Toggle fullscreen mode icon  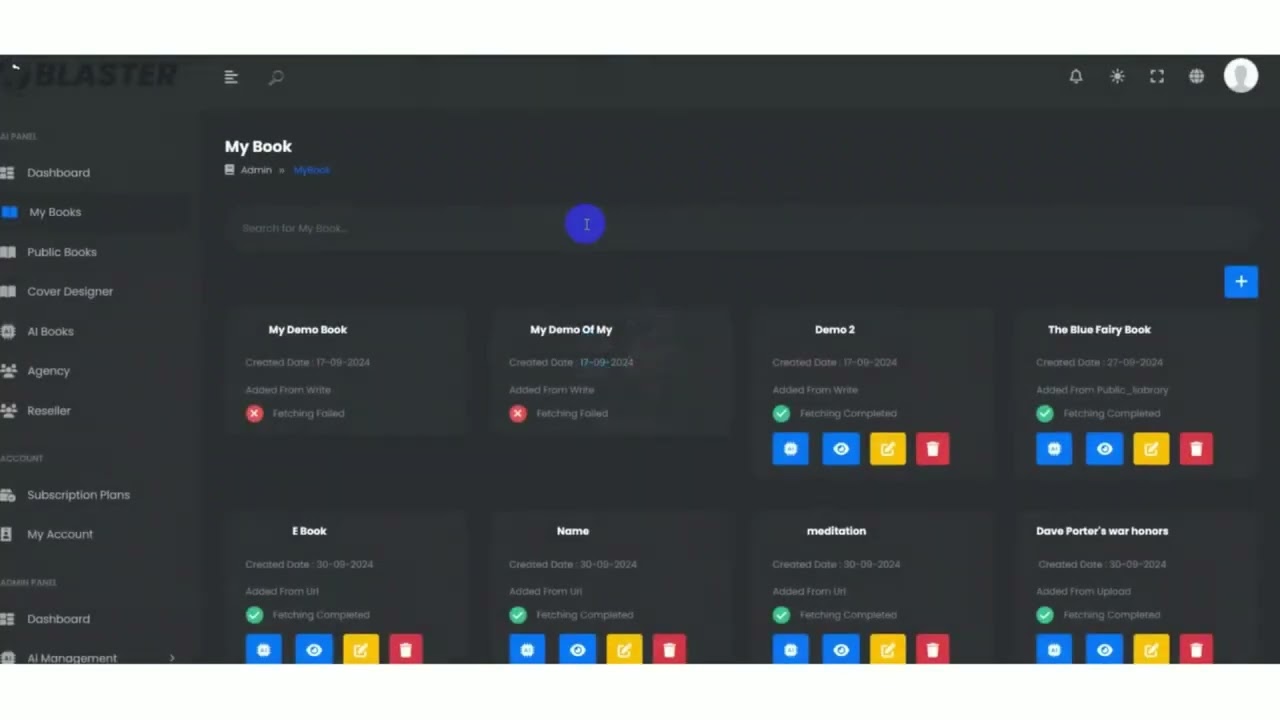click(x=1157, y=76)
